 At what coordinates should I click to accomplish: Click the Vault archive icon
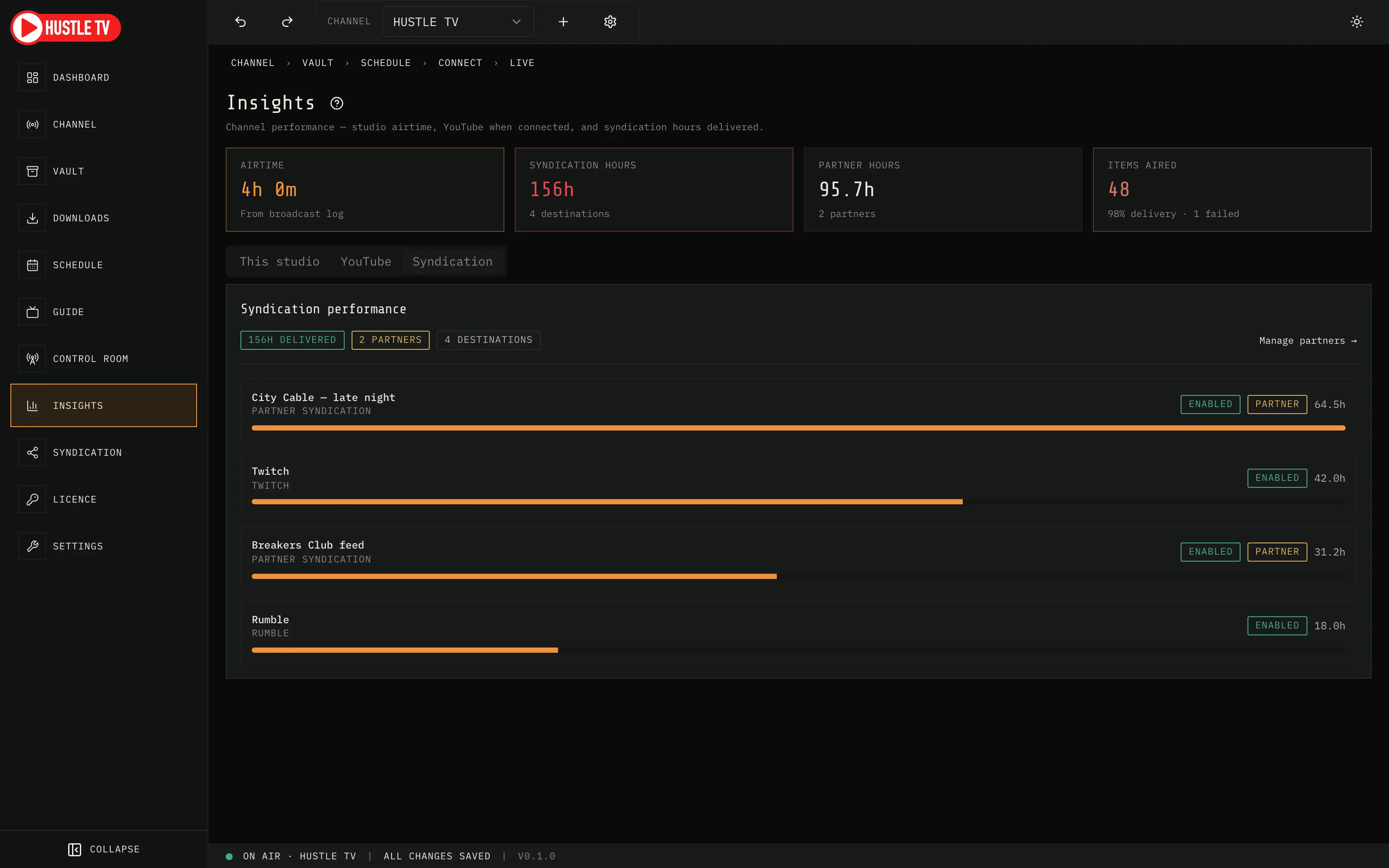32,171
